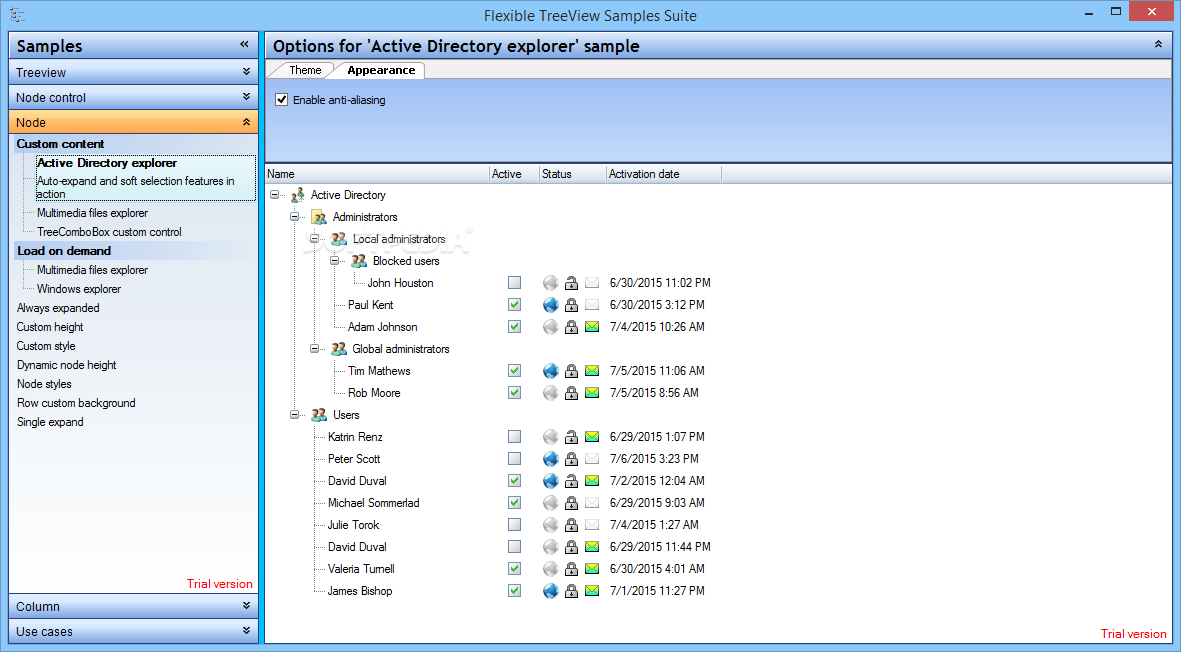Collapse the Active Directory root node
Image resolution: width=1181 pixels, height=652 pixels.
point(274,195)
